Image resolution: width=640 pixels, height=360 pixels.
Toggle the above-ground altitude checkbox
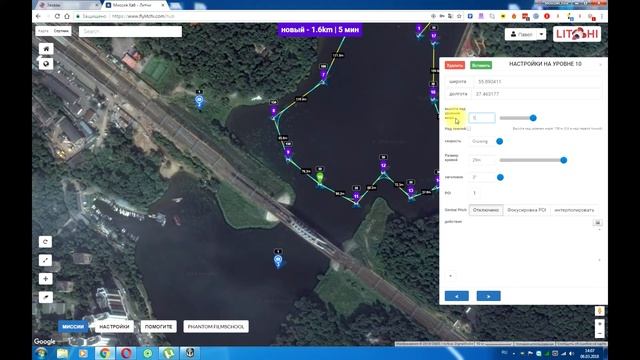pyautogui.click(x=469, y=129)
